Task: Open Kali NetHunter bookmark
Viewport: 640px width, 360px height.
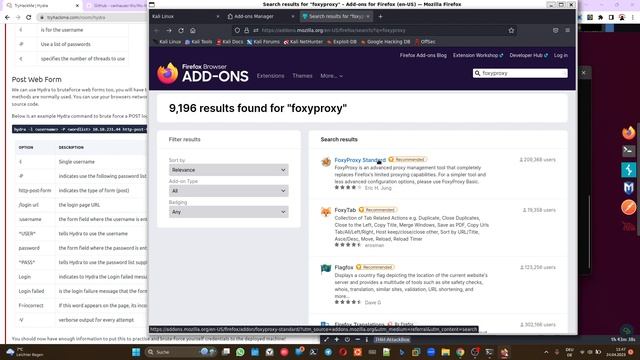Action: (303, 42)
